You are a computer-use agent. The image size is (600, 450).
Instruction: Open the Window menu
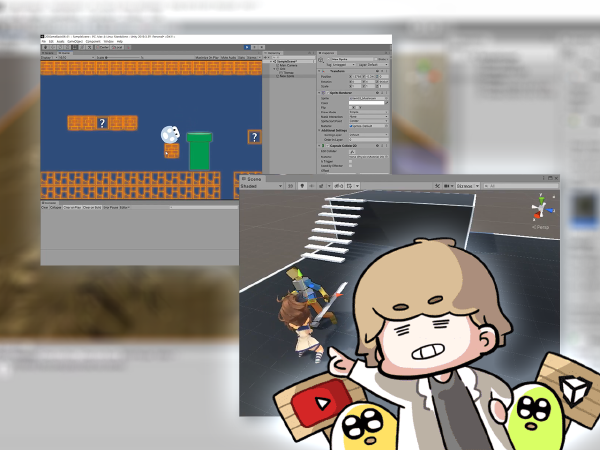click(109, 41)
